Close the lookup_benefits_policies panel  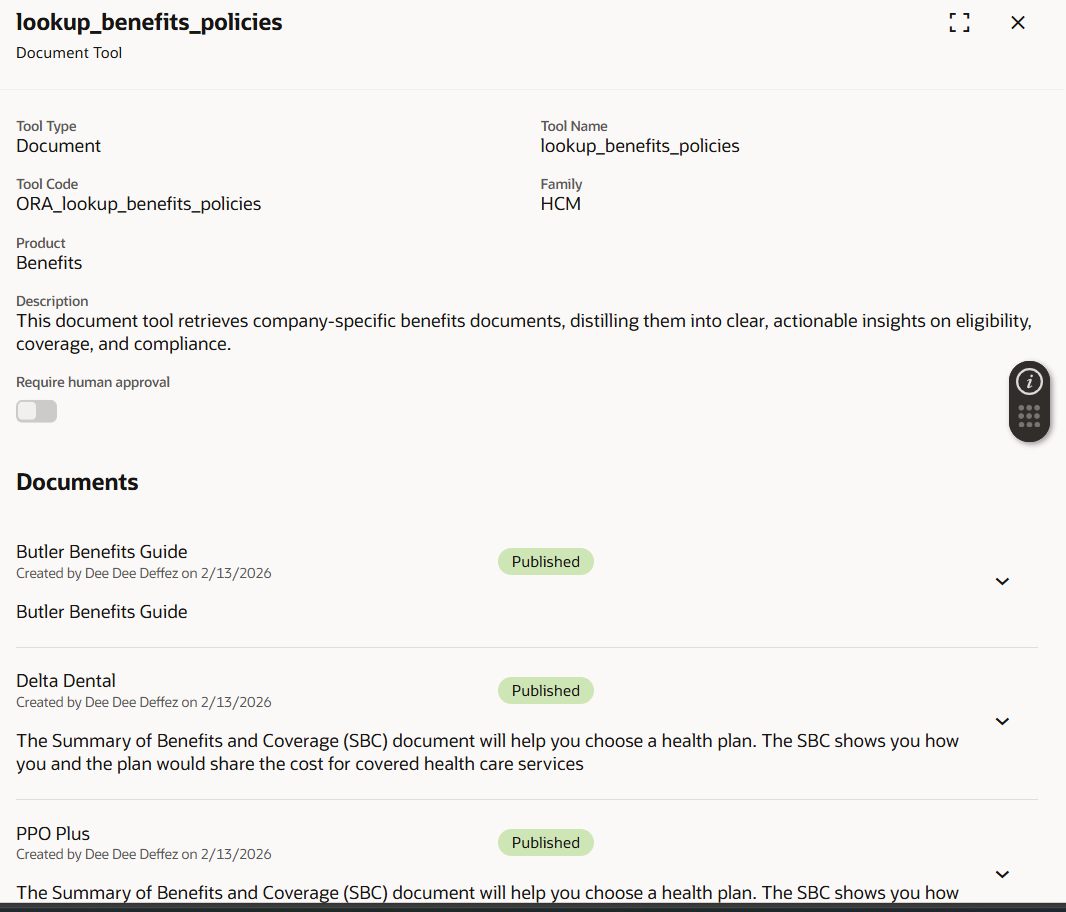click(1018, 23)
